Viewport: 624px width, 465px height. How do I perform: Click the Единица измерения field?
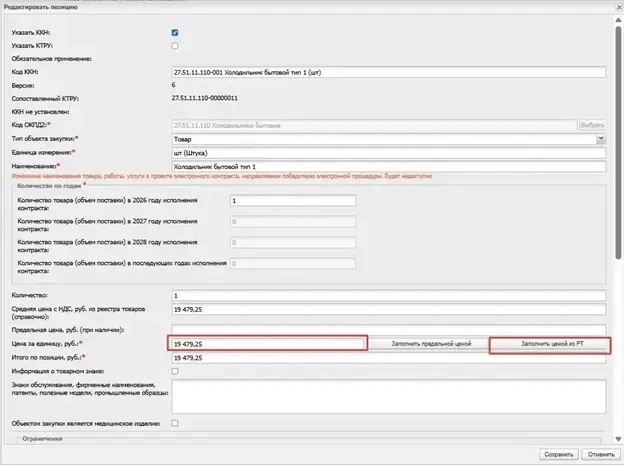(389, 153)
